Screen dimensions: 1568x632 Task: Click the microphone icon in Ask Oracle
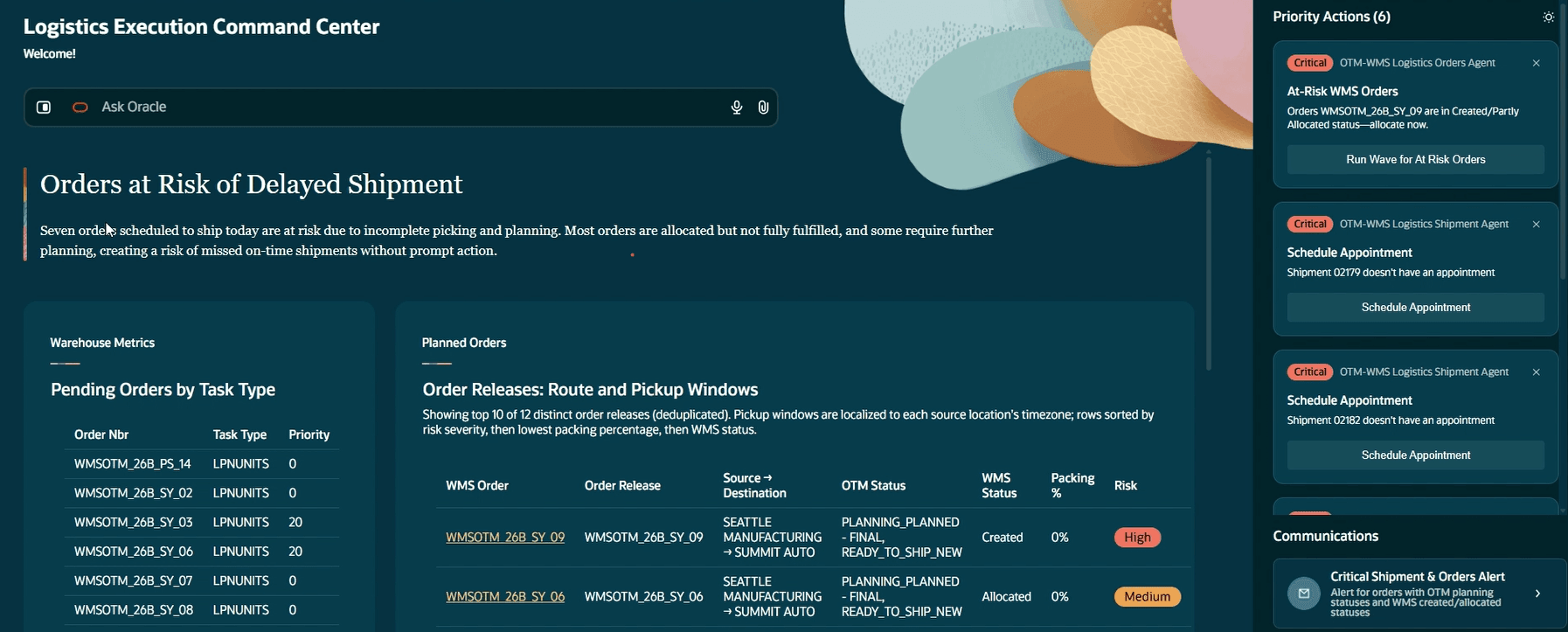coord(737,107)
